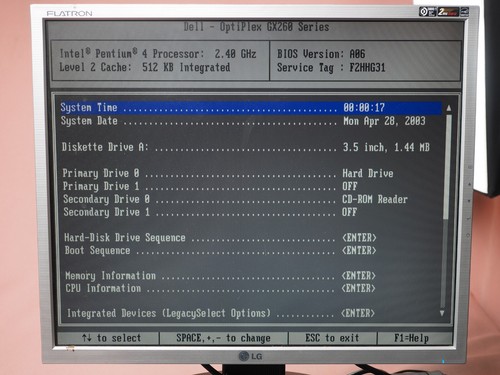Click <ENTER> next to Boot Sequence
The height and width of the screenshot is (375, 500).
[359, 250]
